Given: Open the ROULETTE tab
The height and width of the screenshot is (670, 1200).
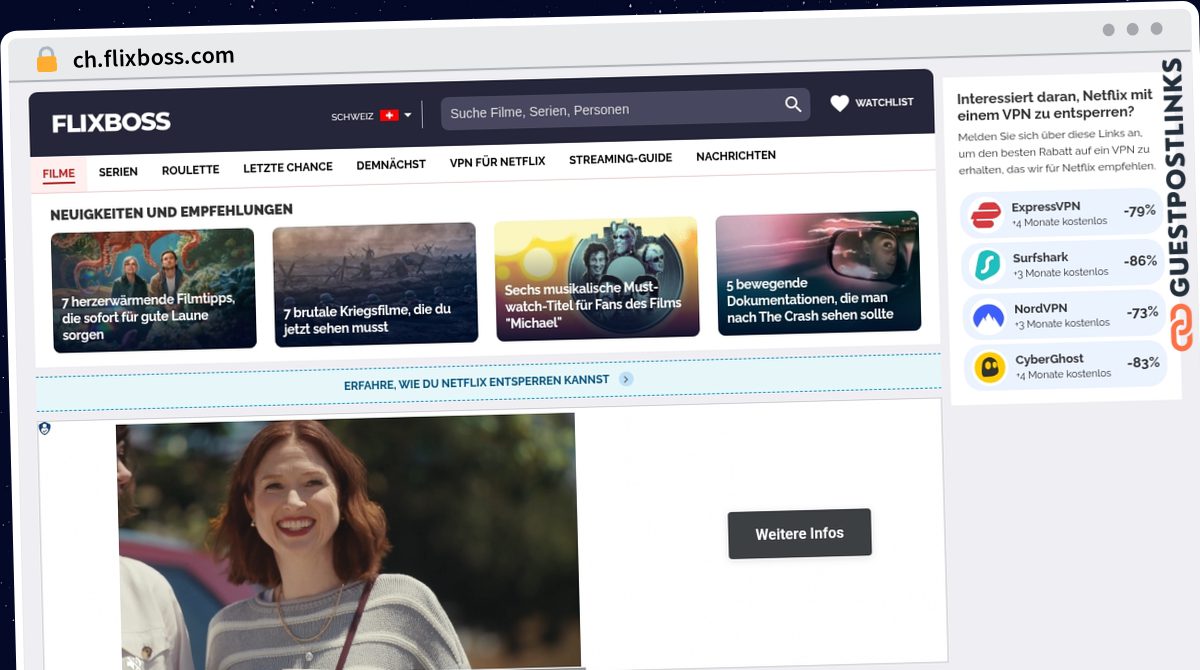Looking at the screenshot, I should point(190,170).
